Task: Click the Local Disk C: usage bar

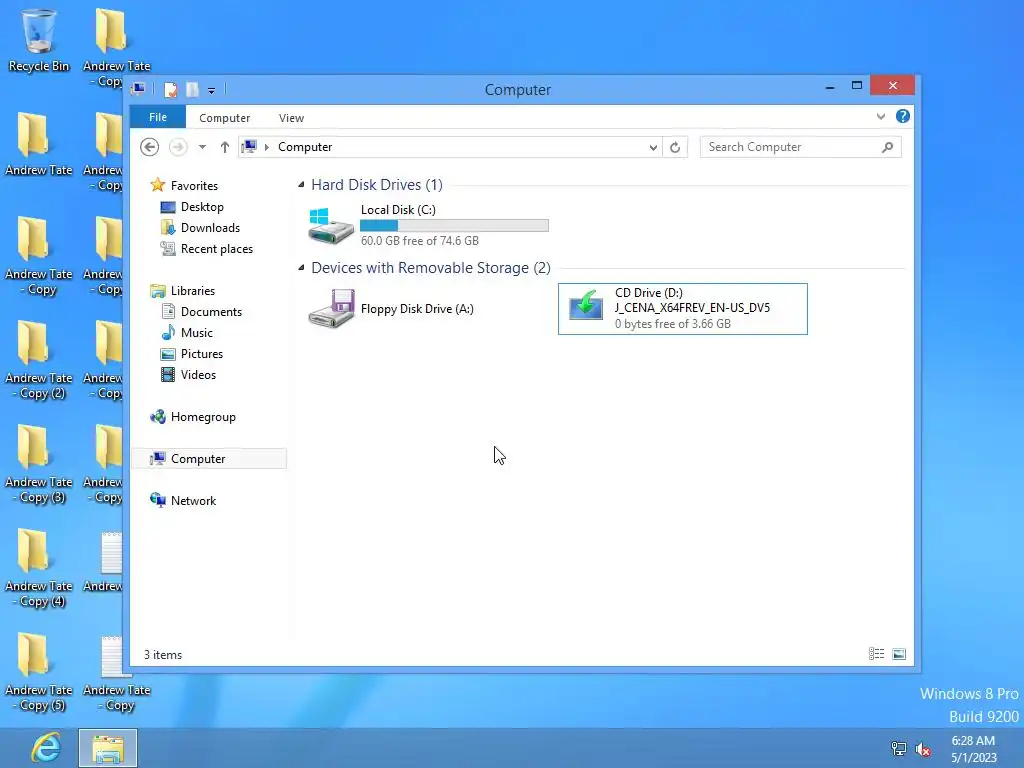Action: click(x=455, y=225)
